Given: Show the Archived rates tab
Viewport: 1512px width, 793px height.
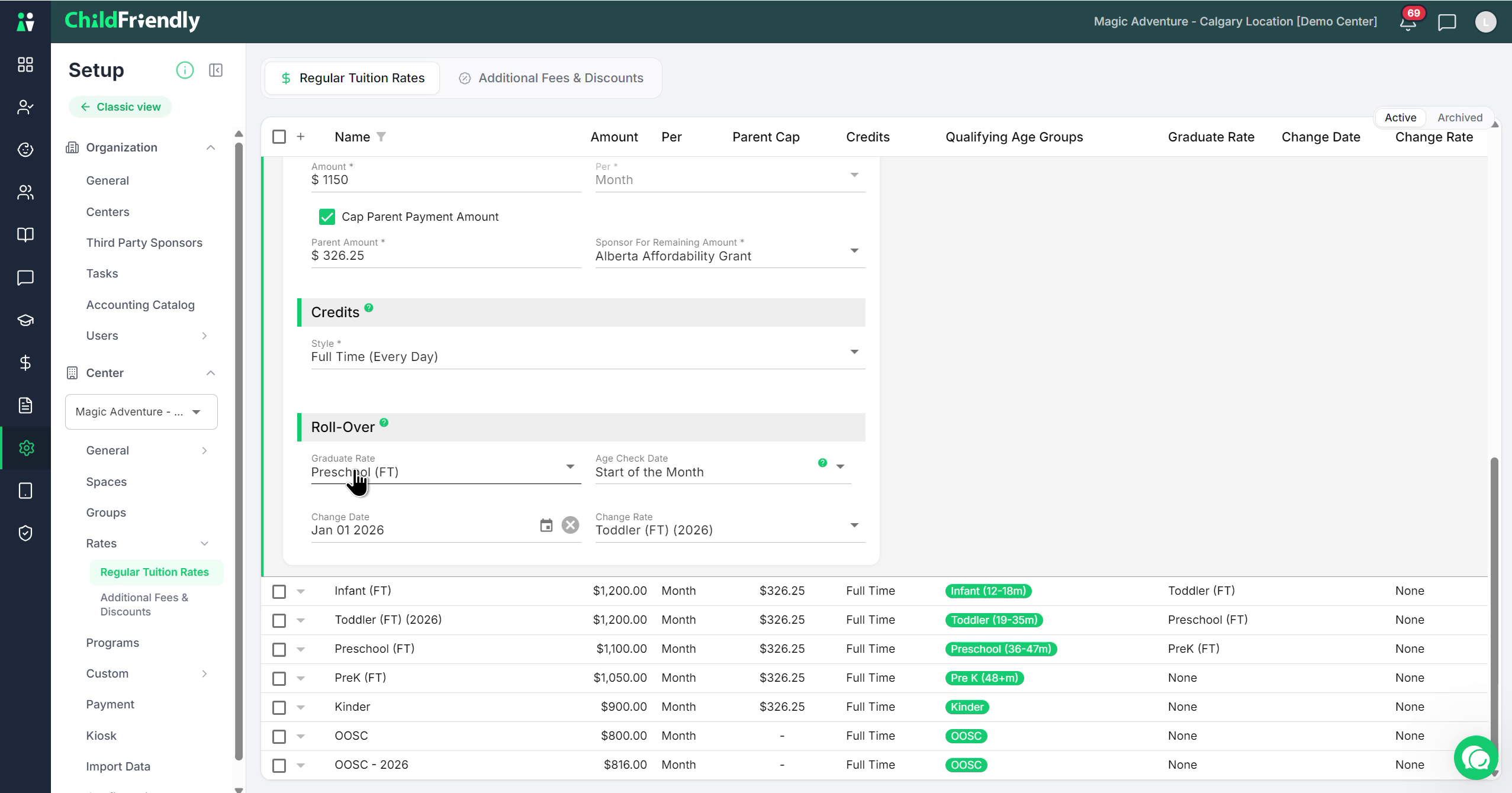Looking at the screenshot, I should tap(1459, 118).
